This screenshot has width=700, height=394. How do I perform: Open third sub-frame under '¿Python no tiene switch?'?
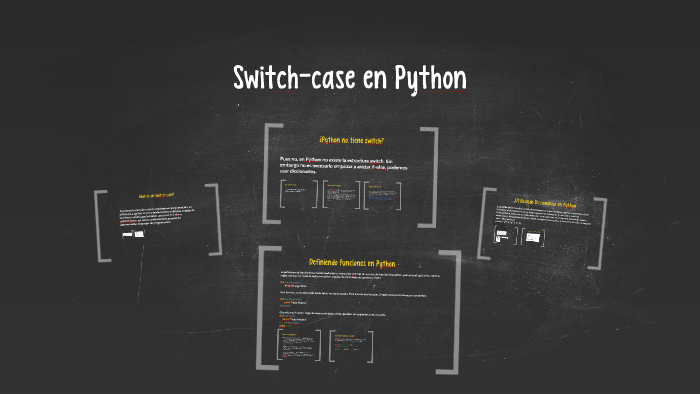point(382,195)
